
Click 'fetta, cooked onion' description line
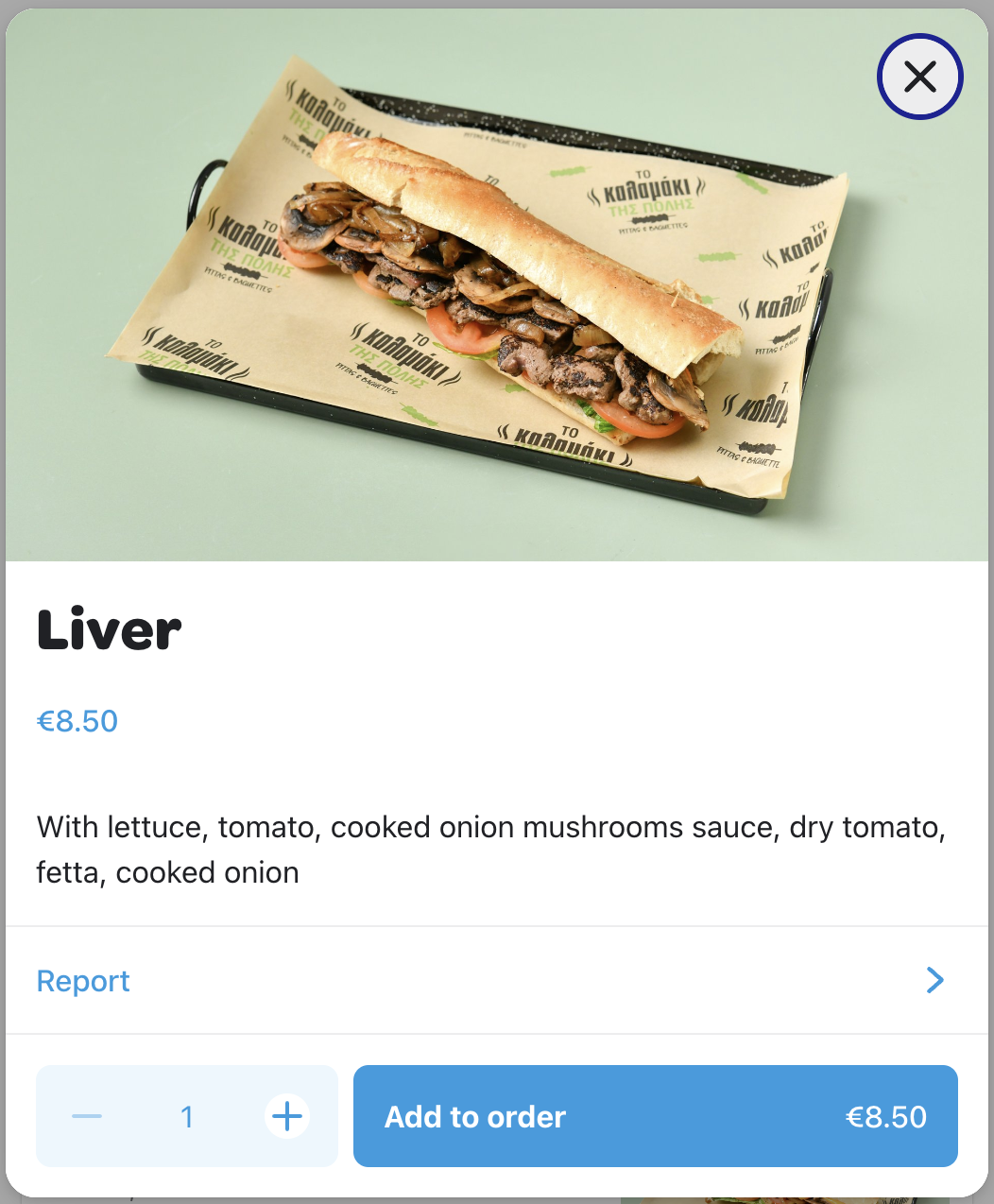pos(167,872)
